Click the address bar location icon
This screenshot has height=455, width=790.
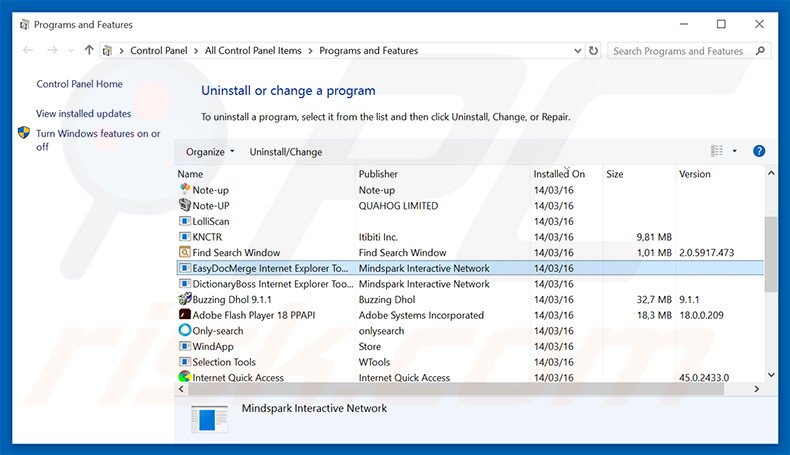pyautogui.click(x=107, y=50)
